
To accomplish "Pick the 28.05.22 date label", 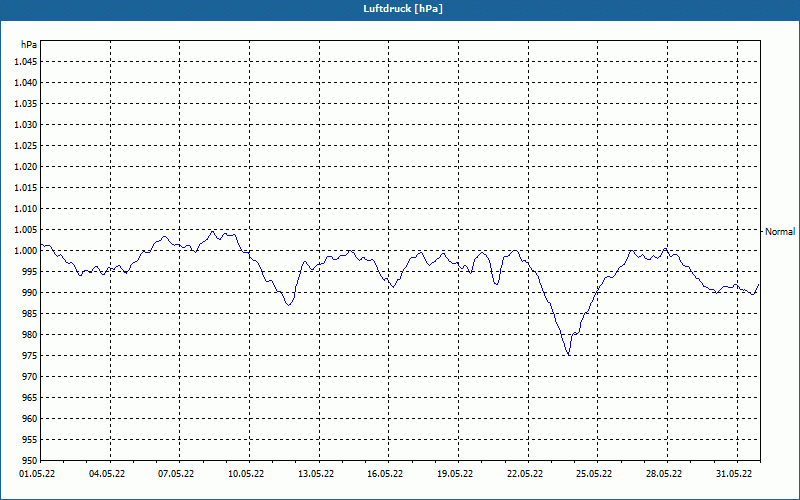I will point(664,473).
